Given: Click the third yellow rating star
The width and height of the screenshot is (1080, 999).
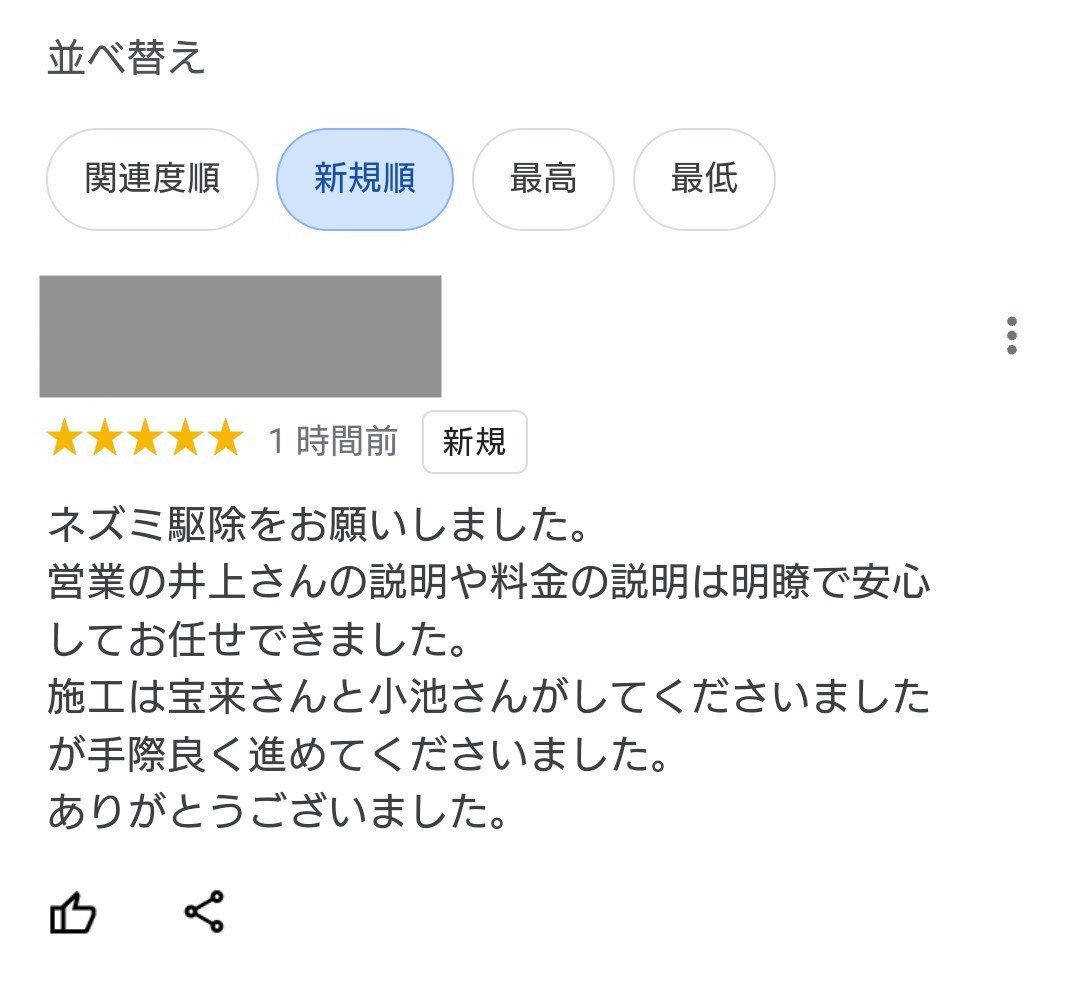Looking at the screenshot, I should (x=145, y=439).
